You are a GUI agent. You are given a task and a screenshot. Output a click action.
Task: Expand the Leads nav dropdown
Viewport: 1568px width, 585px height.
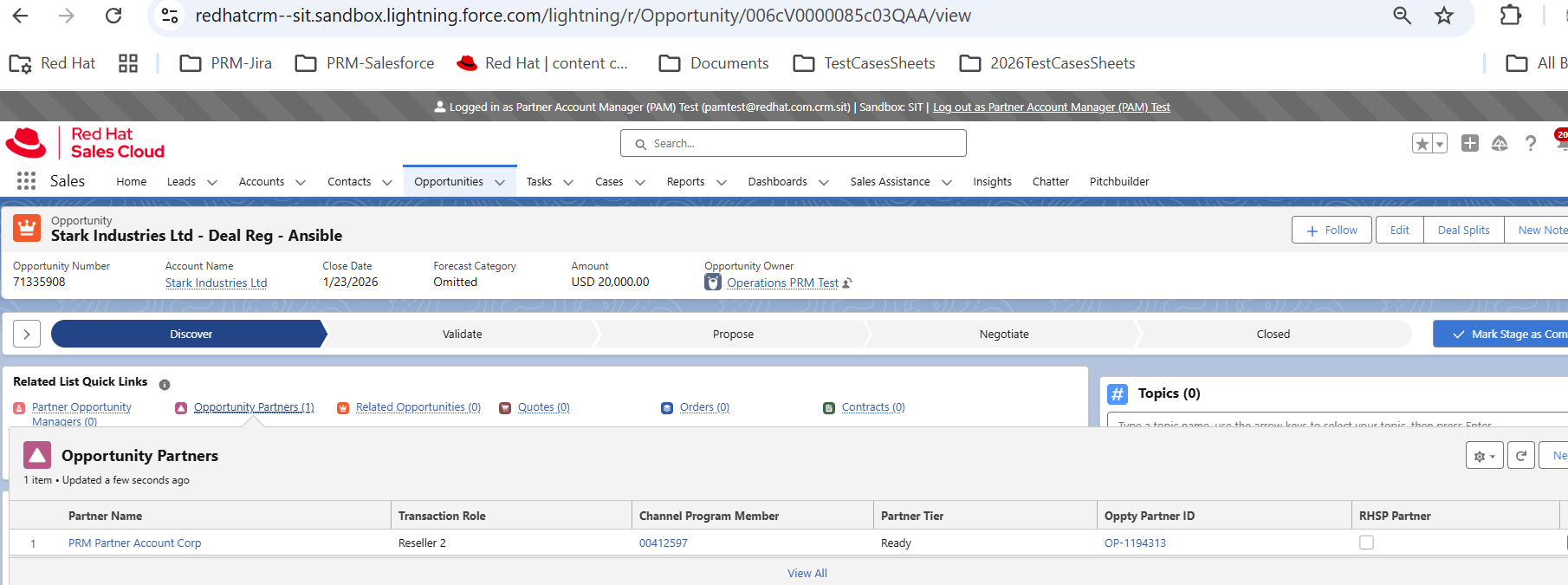[x=212, y=182]
